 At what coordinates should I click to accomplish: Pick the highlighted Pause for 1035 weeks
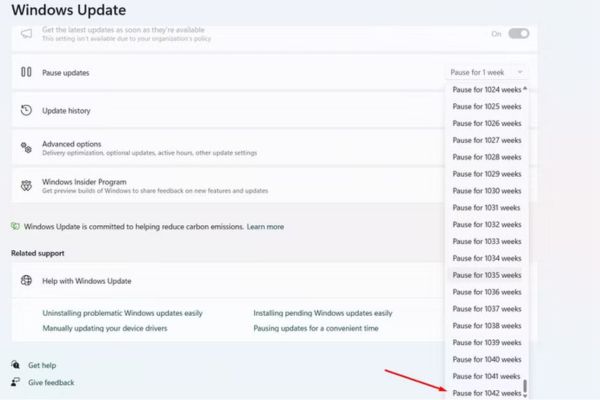(x=487, y=275)
